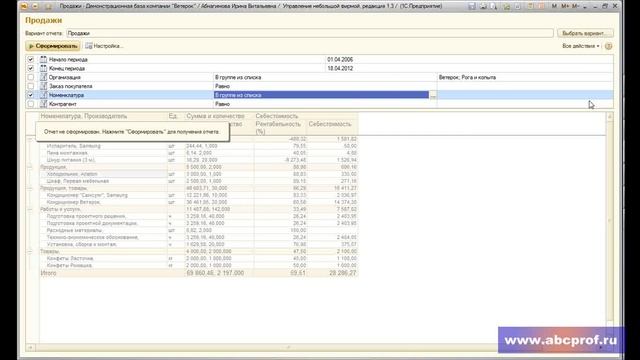Image resolution: width=640 pixels, height=360 pixels.
Task: Click the back navigation arrow in title bar
Action: point(35,6)
